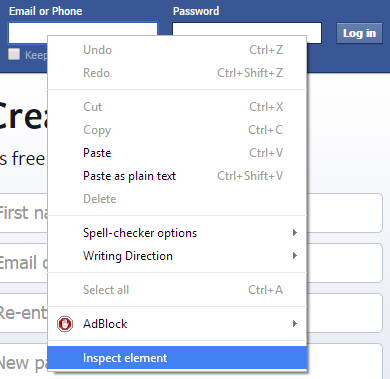The width and height of the screenshot is (390, 379).
Task: Choose Inspect element from the context menu
Action: click(177, 358)
